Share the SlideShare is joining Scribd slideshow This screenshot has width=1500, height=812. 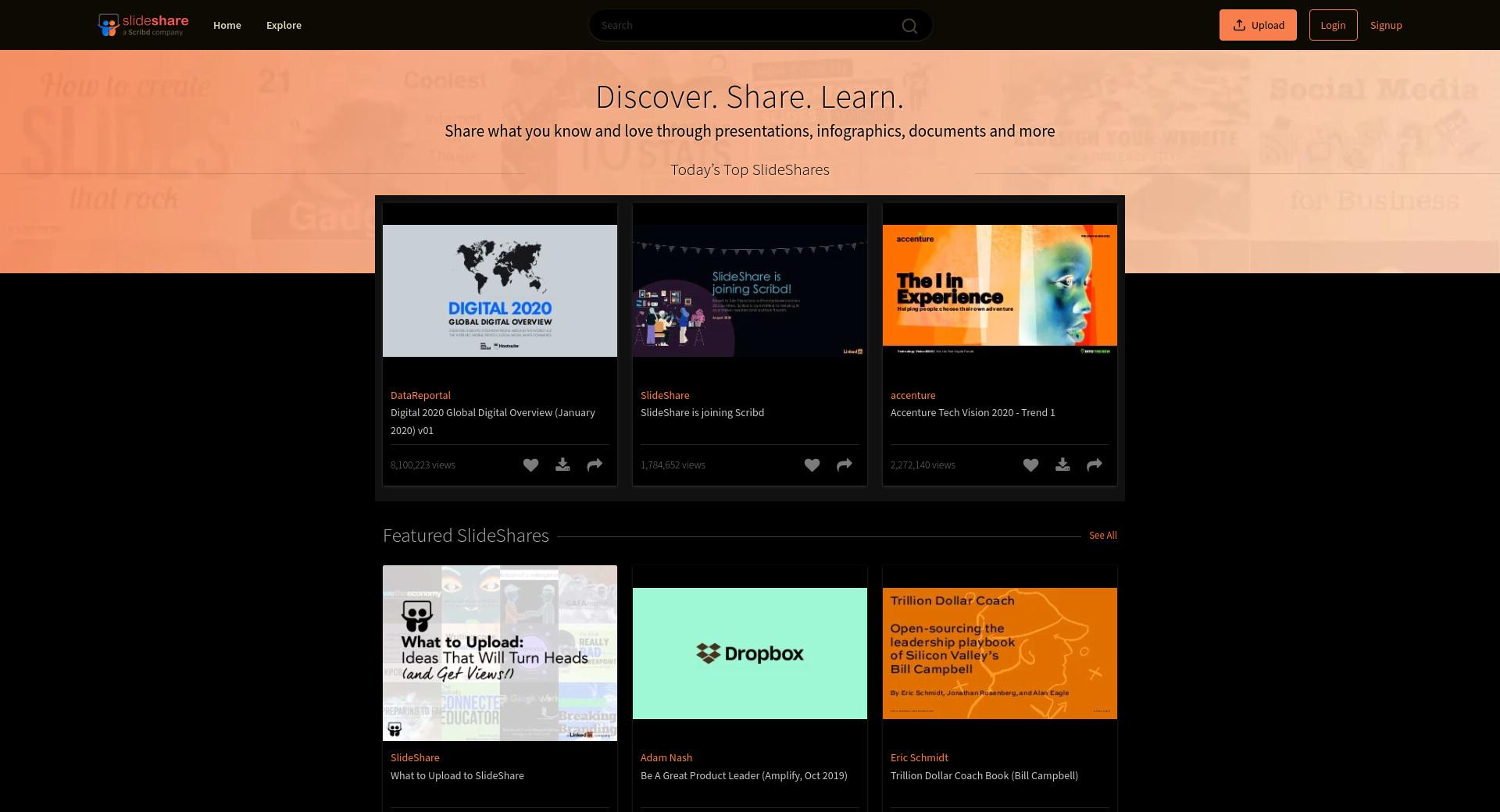[845, 465]
